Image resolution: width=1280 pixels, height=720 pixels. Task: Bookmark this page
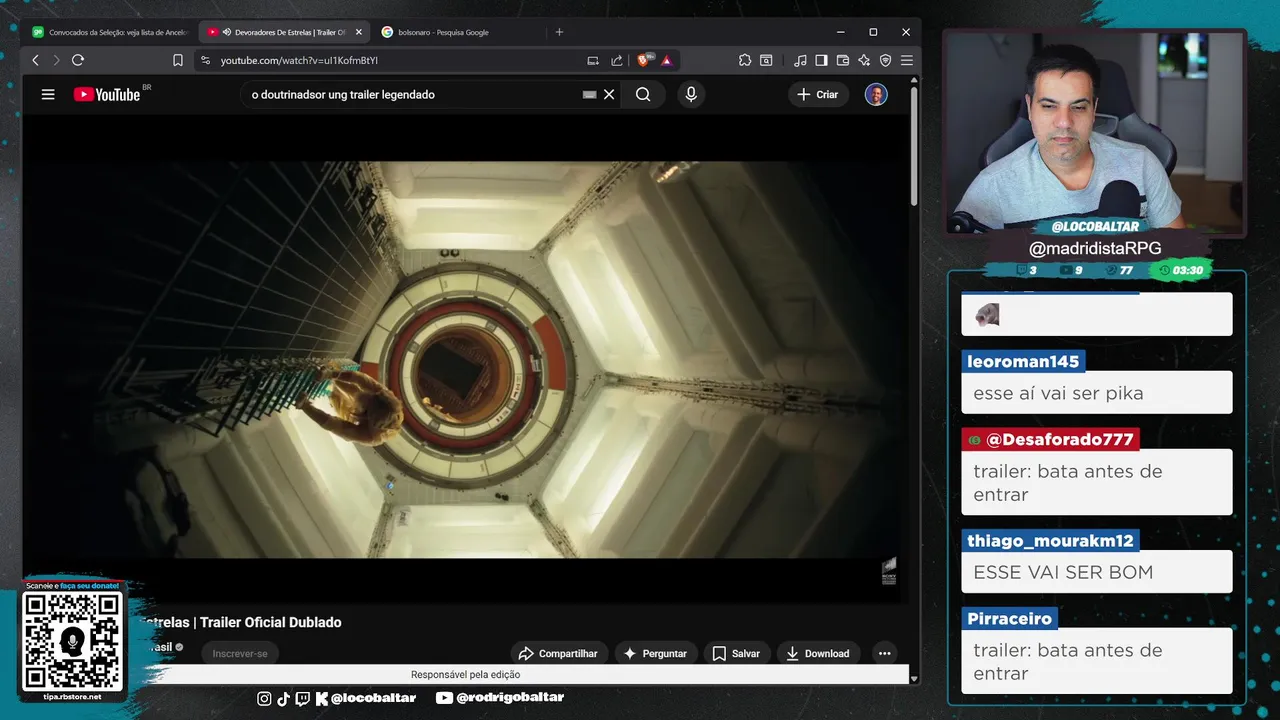[x=178, y=60]
